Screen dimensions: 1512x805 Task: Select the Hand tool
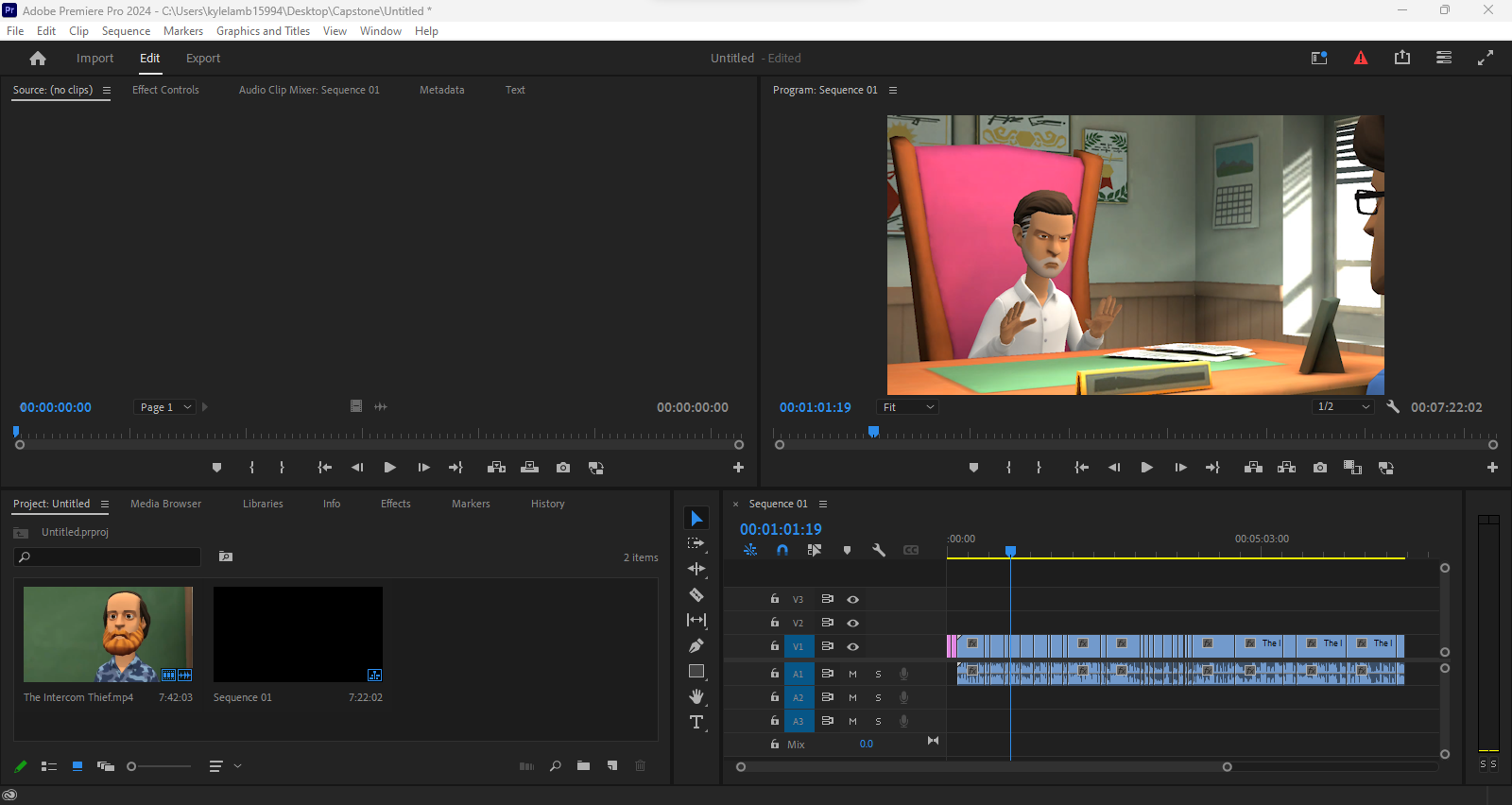click(696, 697)
